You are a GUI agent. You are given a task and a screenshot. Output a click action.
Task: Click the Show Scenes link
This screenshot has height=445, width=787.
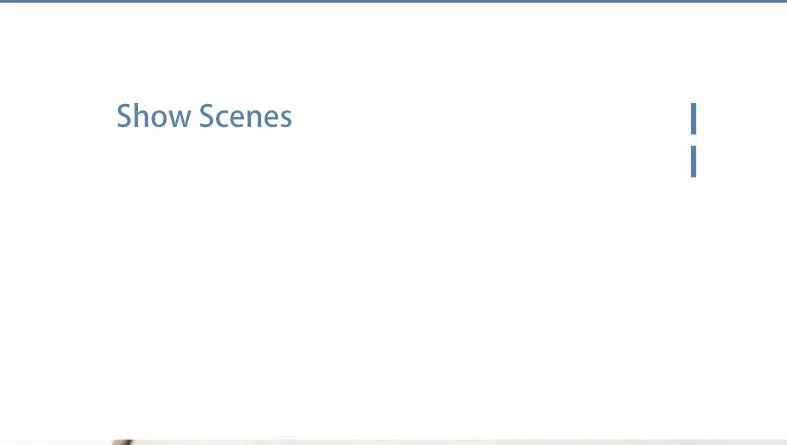(204, 116)
